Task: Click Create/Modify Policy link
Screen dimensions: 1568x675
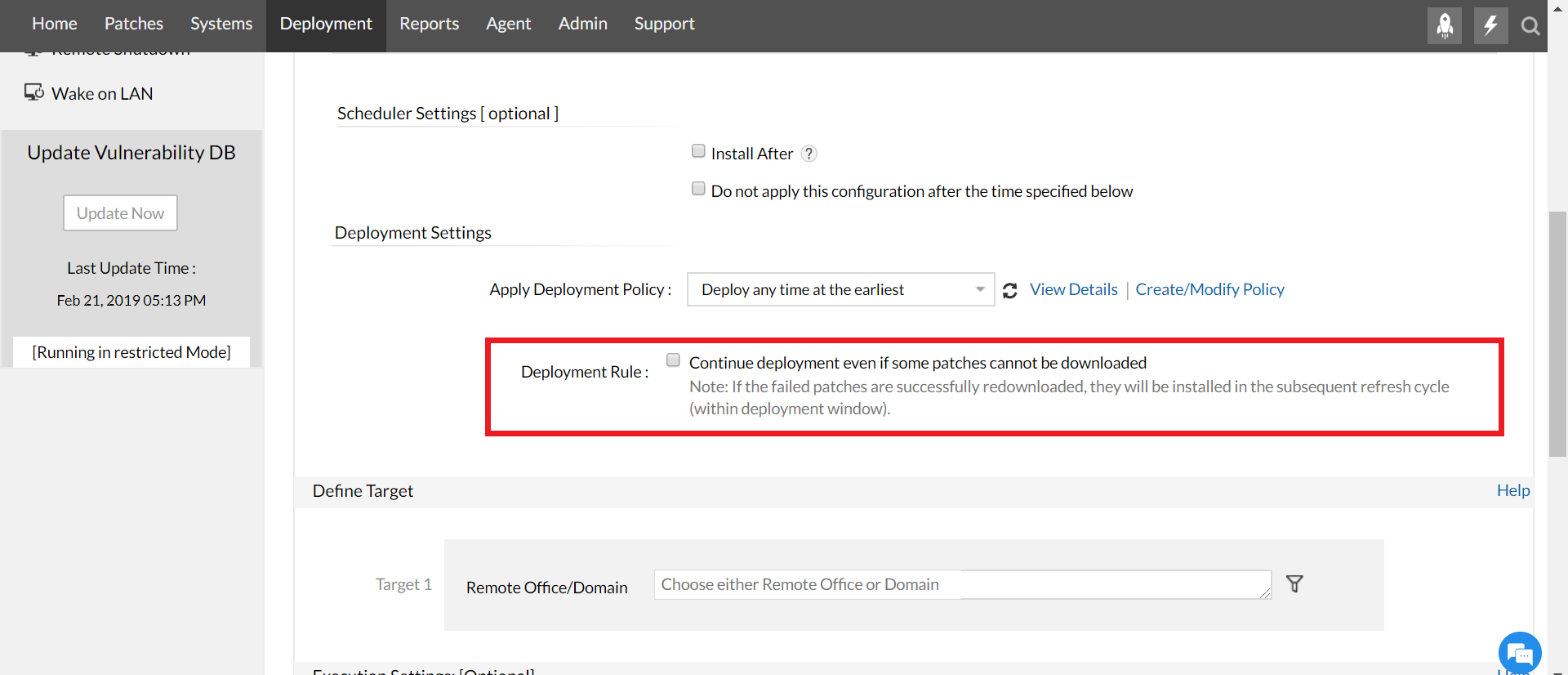Action: [1209, 289]
